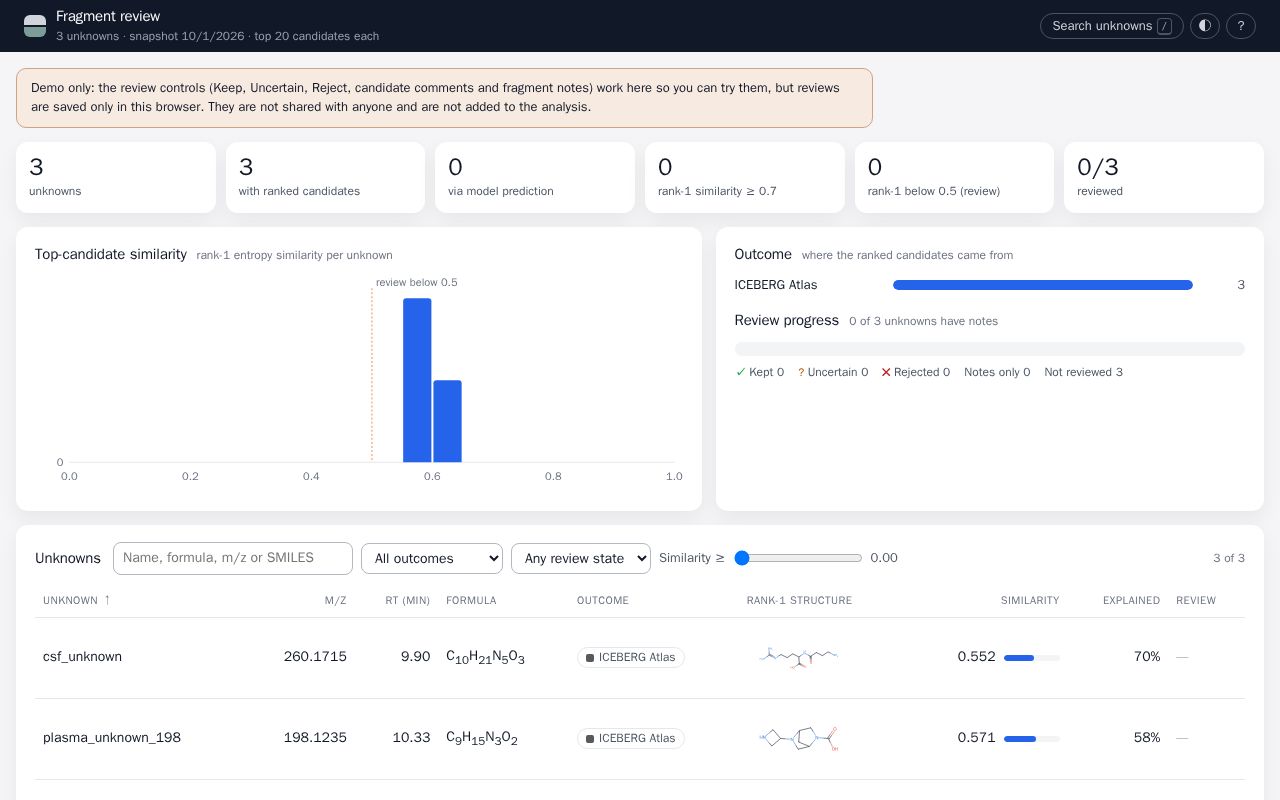1280x800 pixels.
Task: Sort by the Explained column header
Action: point(1131,600)
